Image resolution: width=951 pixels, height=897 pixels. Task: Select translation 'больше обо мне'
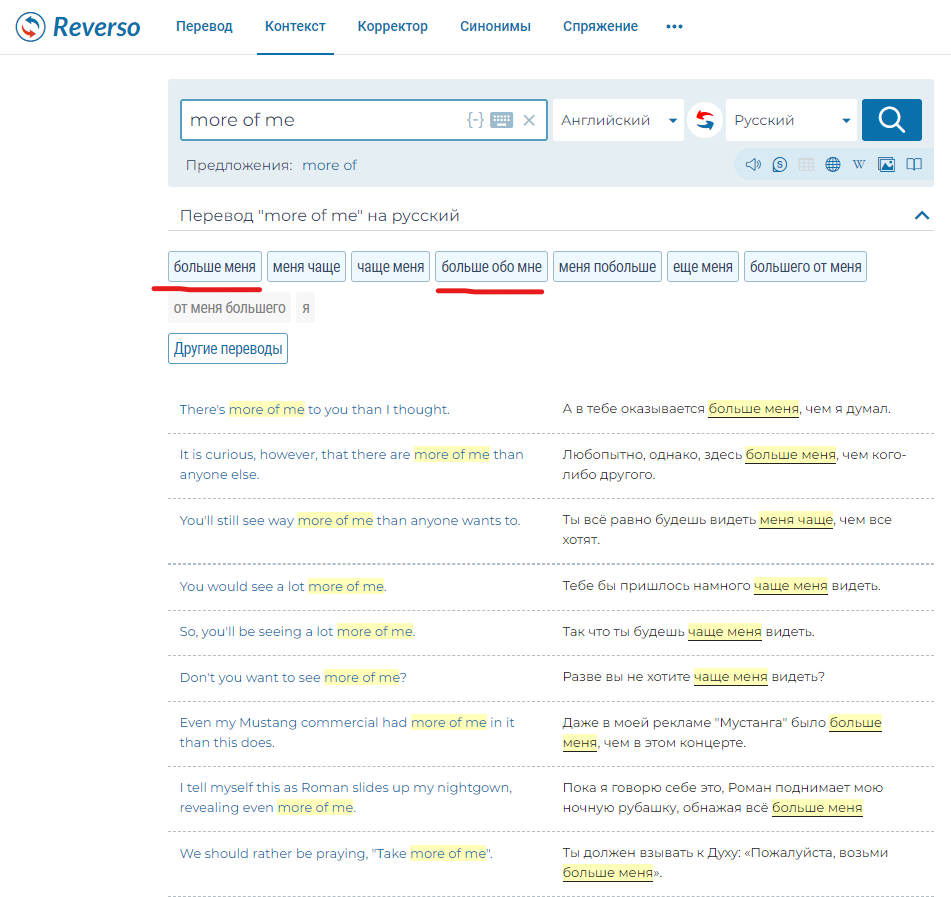click(x=491, y=267)
